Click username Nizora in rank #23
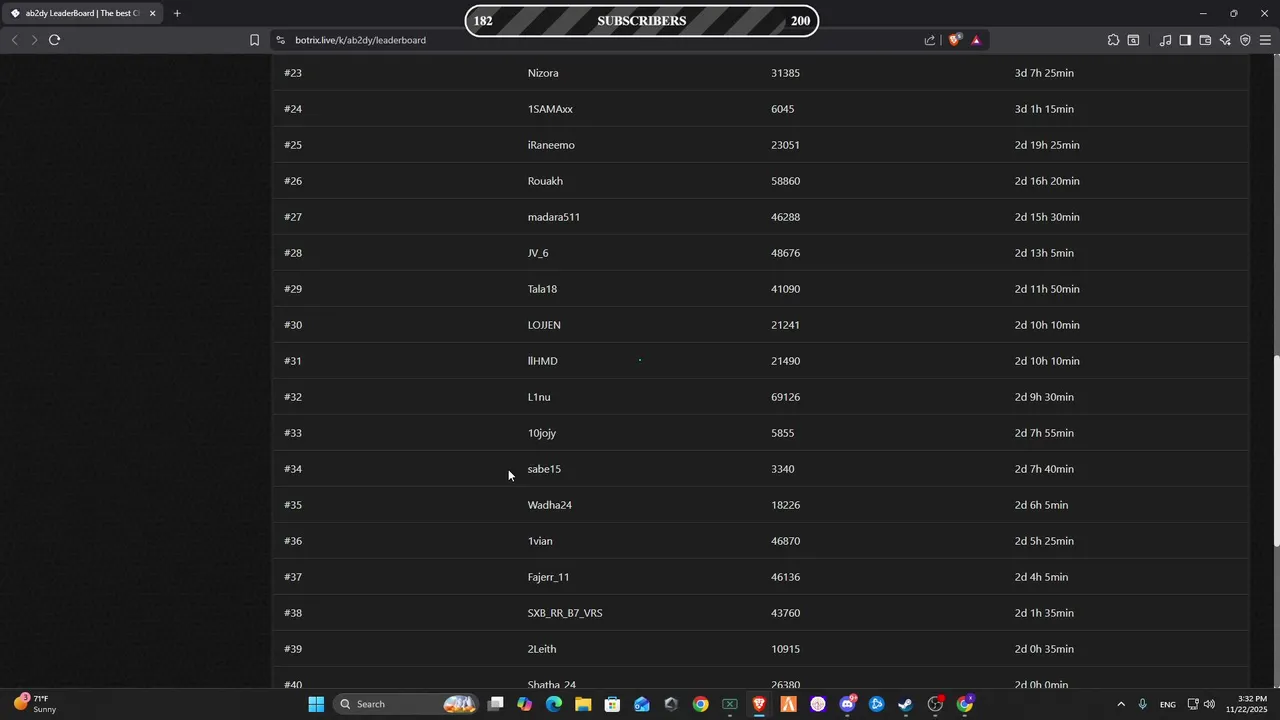Image resolution: width=1280 pixels, height=720 pixels. point(543,73)
